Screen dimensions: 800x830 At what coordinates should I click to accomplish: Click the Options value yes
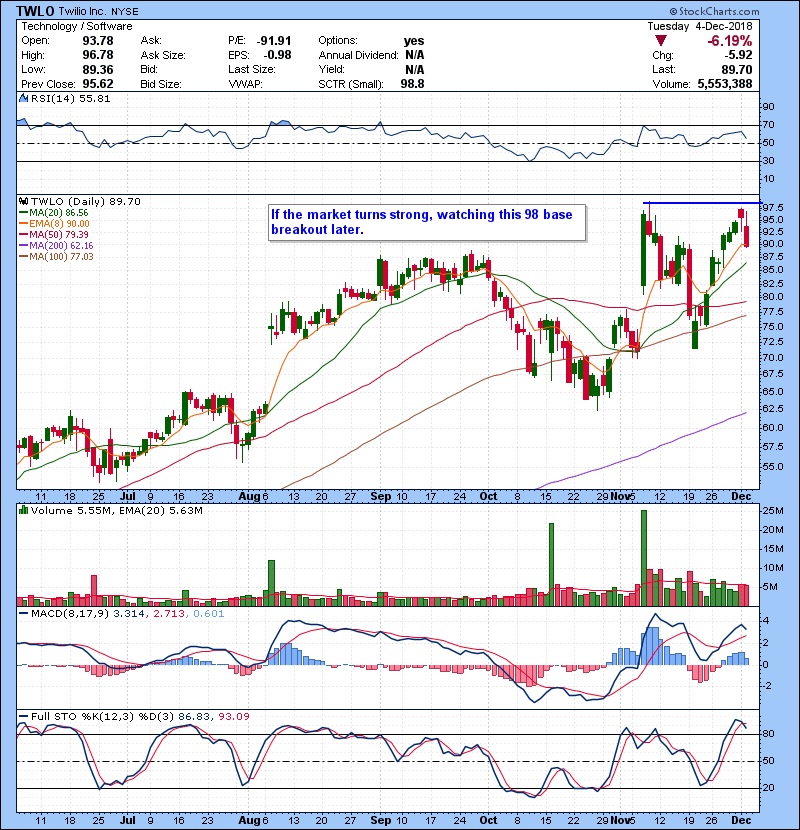(x=414, y=41)
